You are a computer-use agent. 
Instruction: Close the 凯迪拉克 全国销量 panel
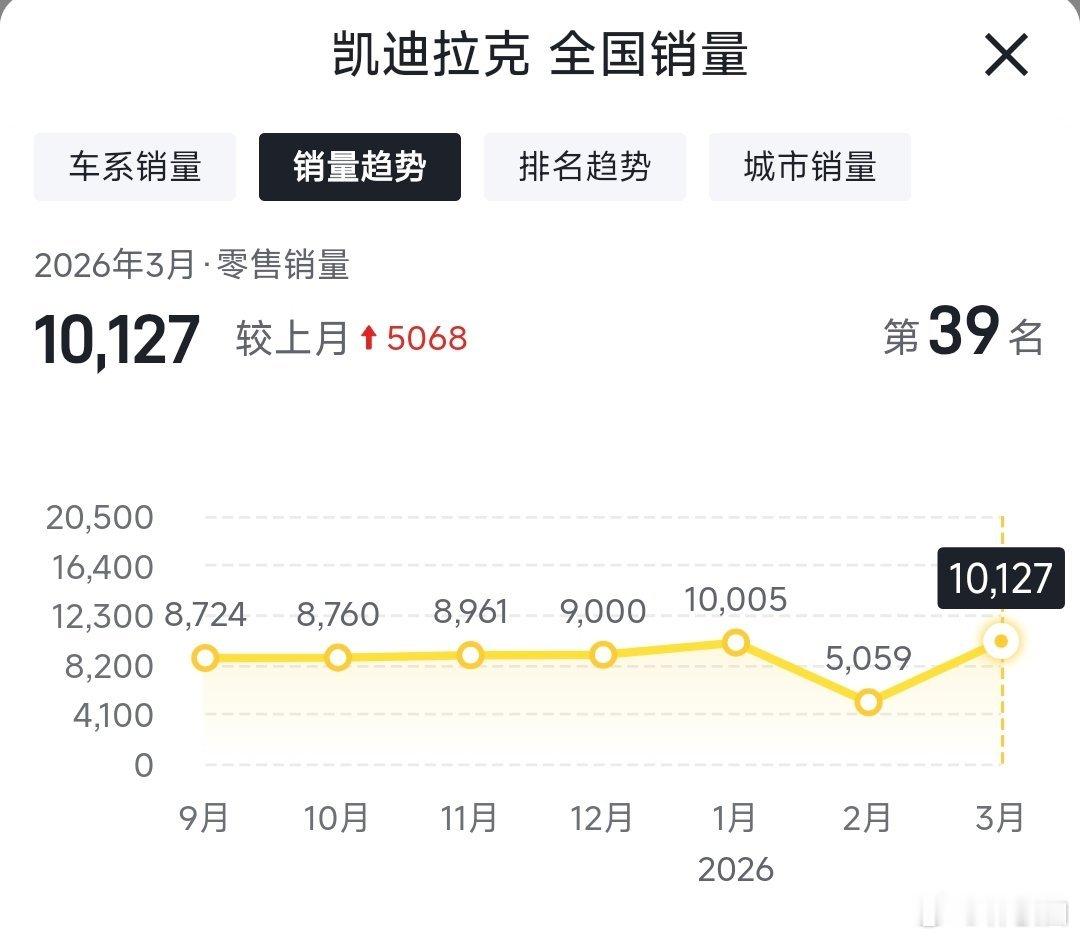(1006, 54)
